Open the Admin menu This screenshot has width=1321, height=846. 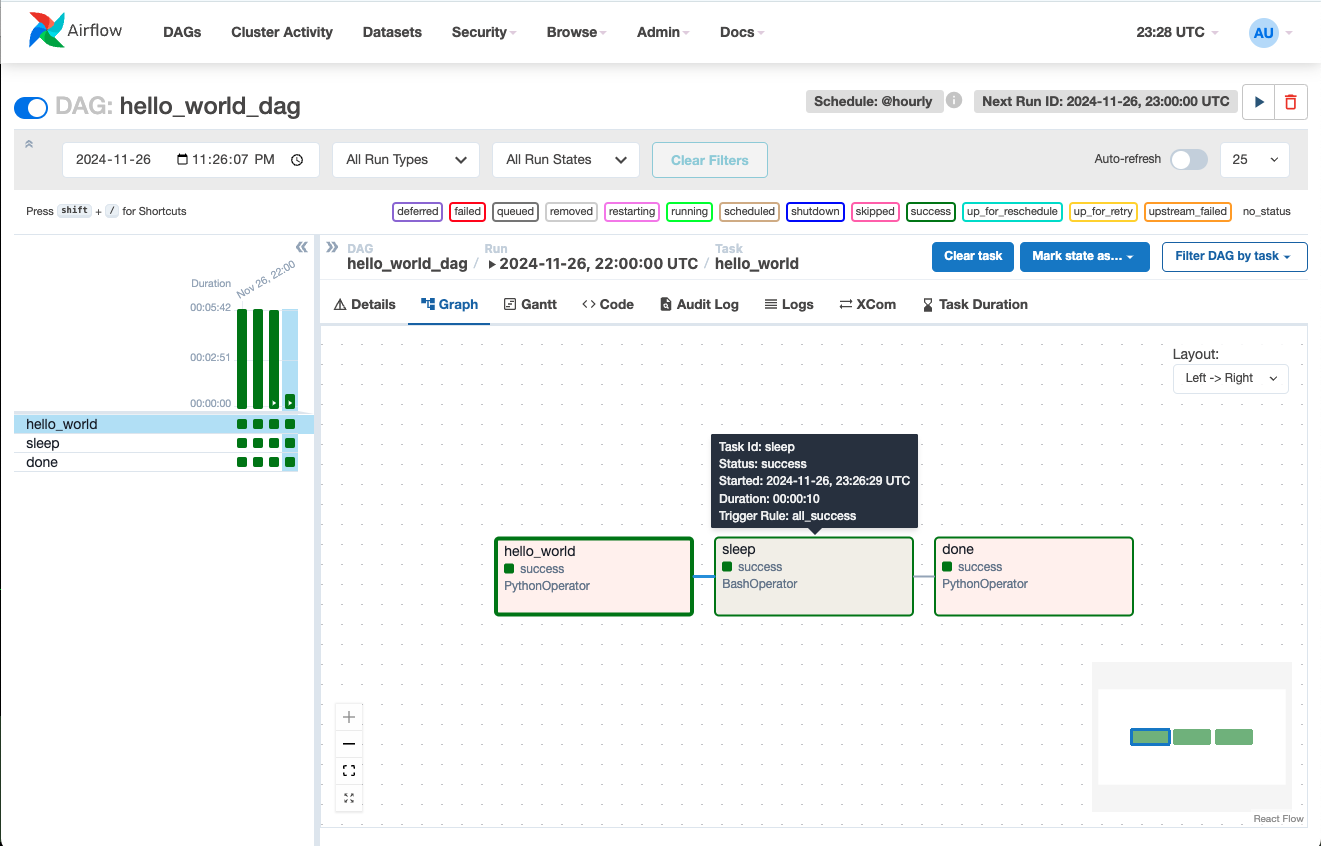tap(664, 32)
